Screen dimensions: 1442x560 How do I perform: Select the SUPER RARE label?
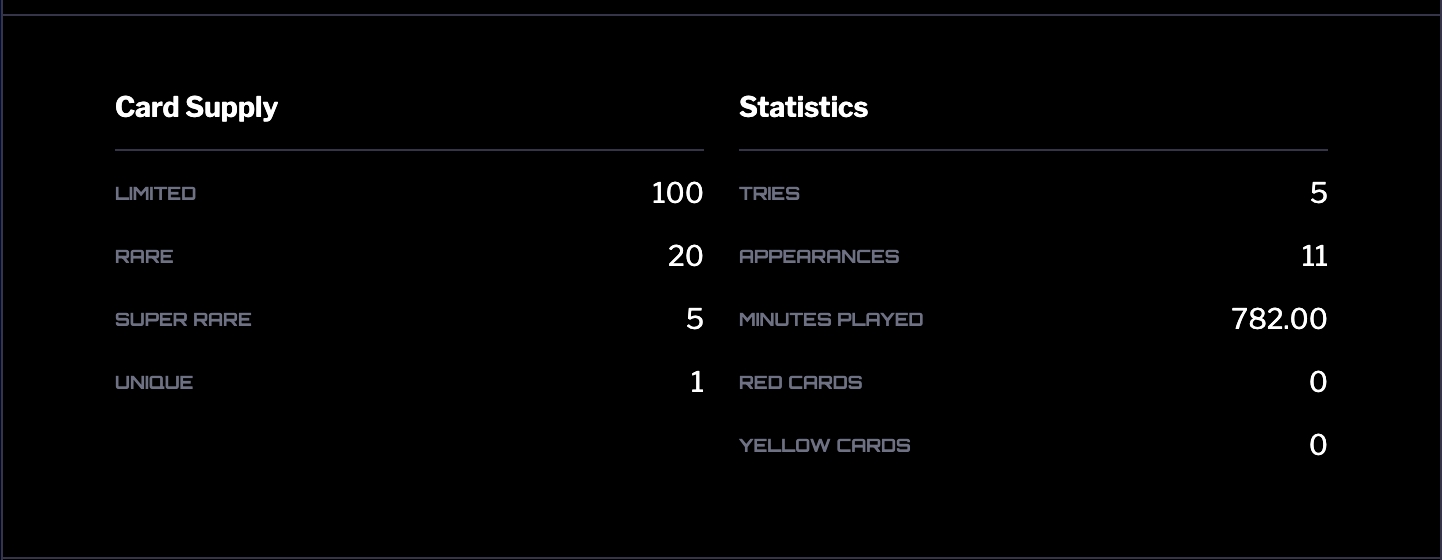pyautogui.click(x=183, y=319)
